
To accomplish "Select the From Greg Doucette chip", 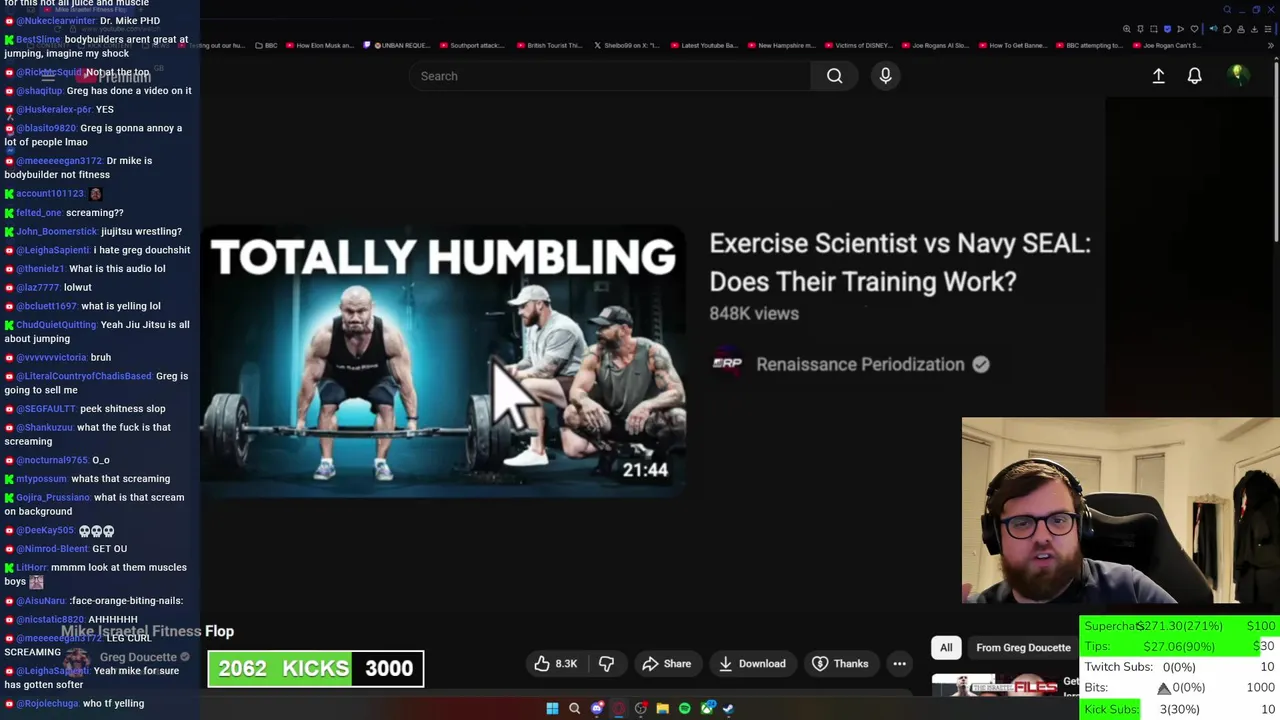I will pos(1023,647).
